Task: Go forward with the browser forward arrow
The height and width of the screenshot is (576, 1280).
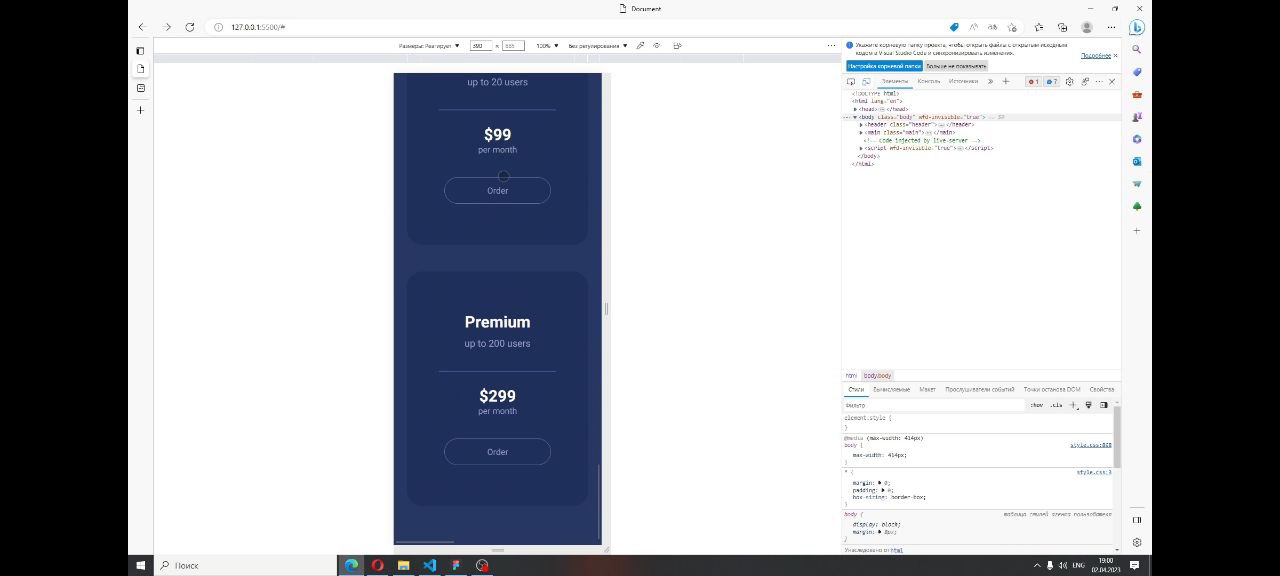Action: pyautogui.click(x=166, y=27)
